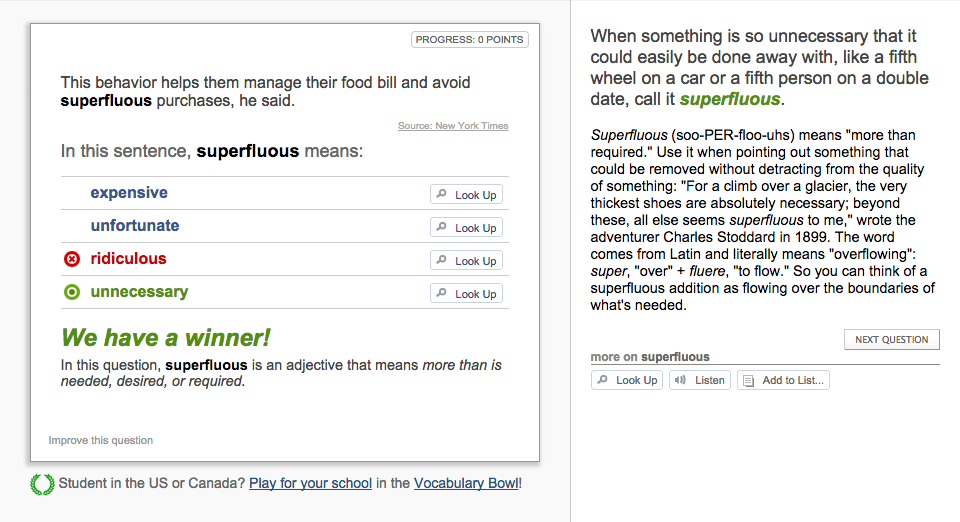Click the speaker Listen button
This screenshot has width=960, height=522.
coord(700,380)
